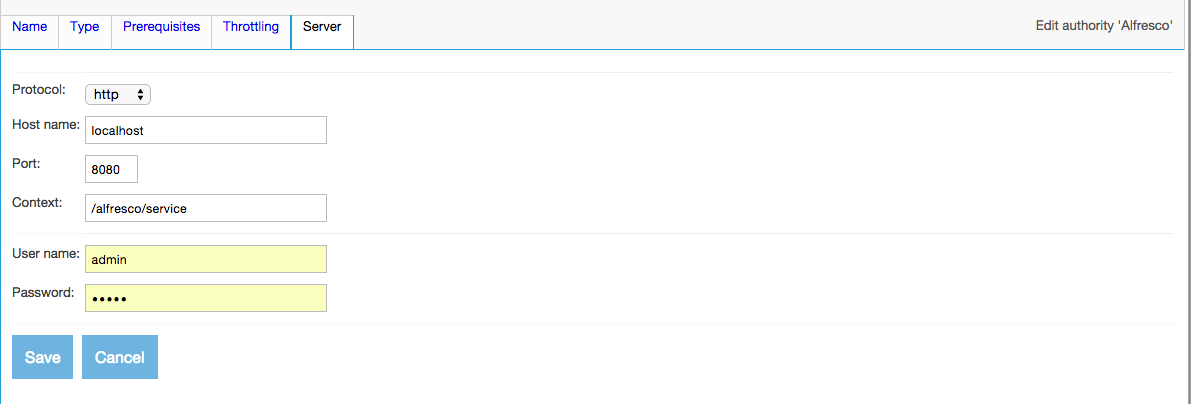
Task: Click the 'Protocol:' label
Action: [39, 89]
